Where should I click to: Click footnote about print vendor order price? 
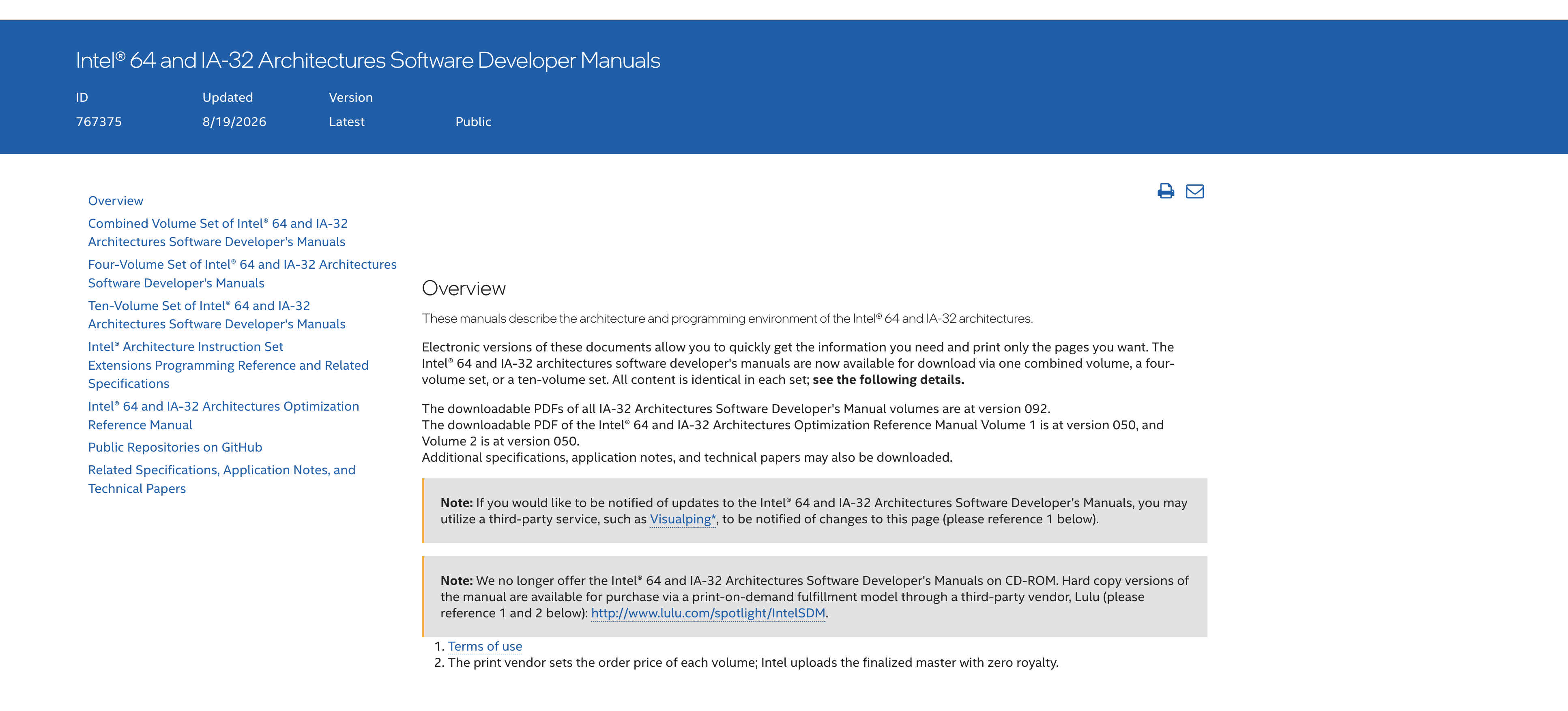(753, 662)
